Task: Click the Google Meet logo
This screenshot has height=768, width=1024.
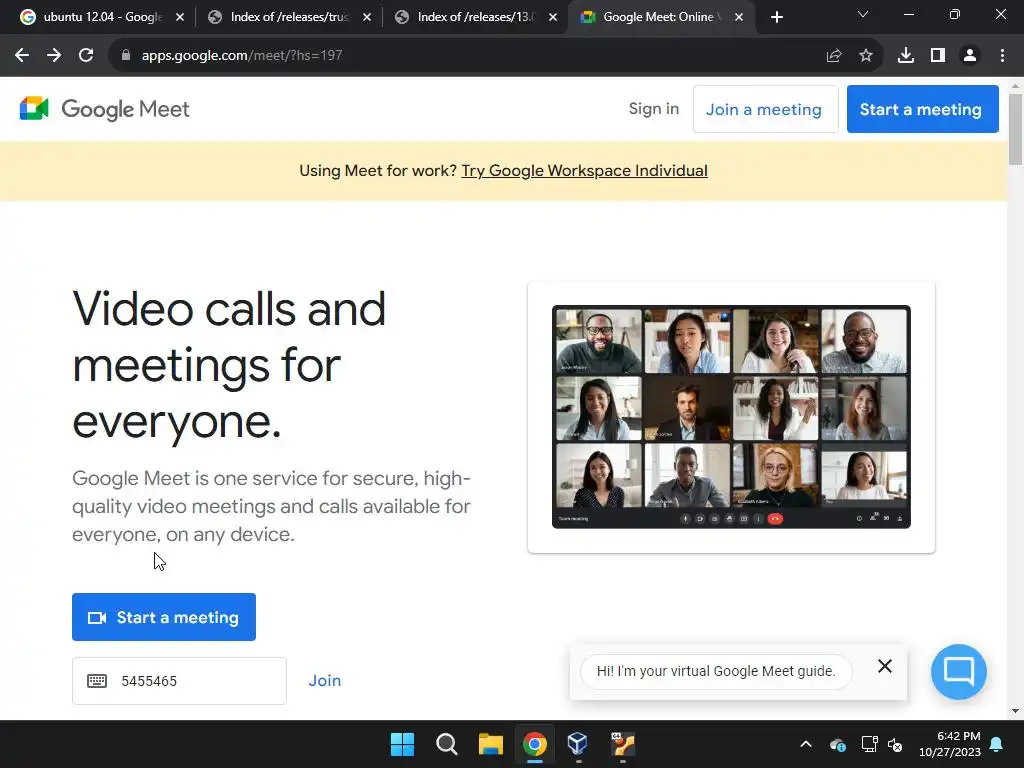Action: (104, 109)
